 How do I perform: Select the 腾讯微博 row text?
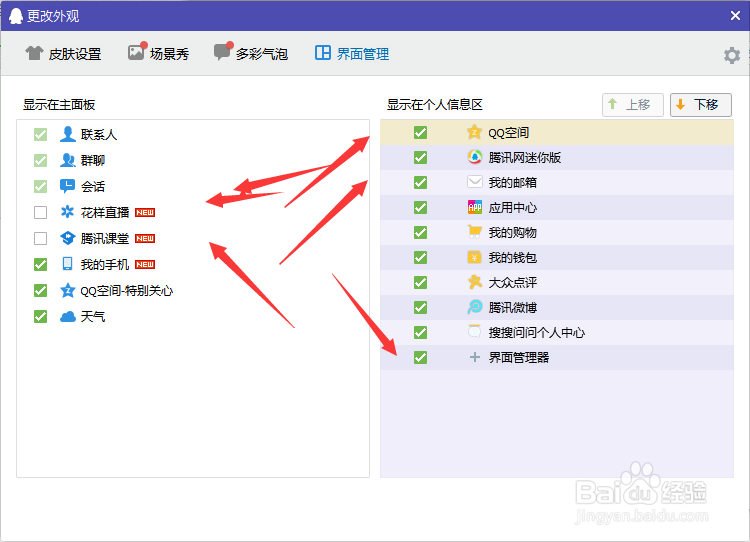512,308
